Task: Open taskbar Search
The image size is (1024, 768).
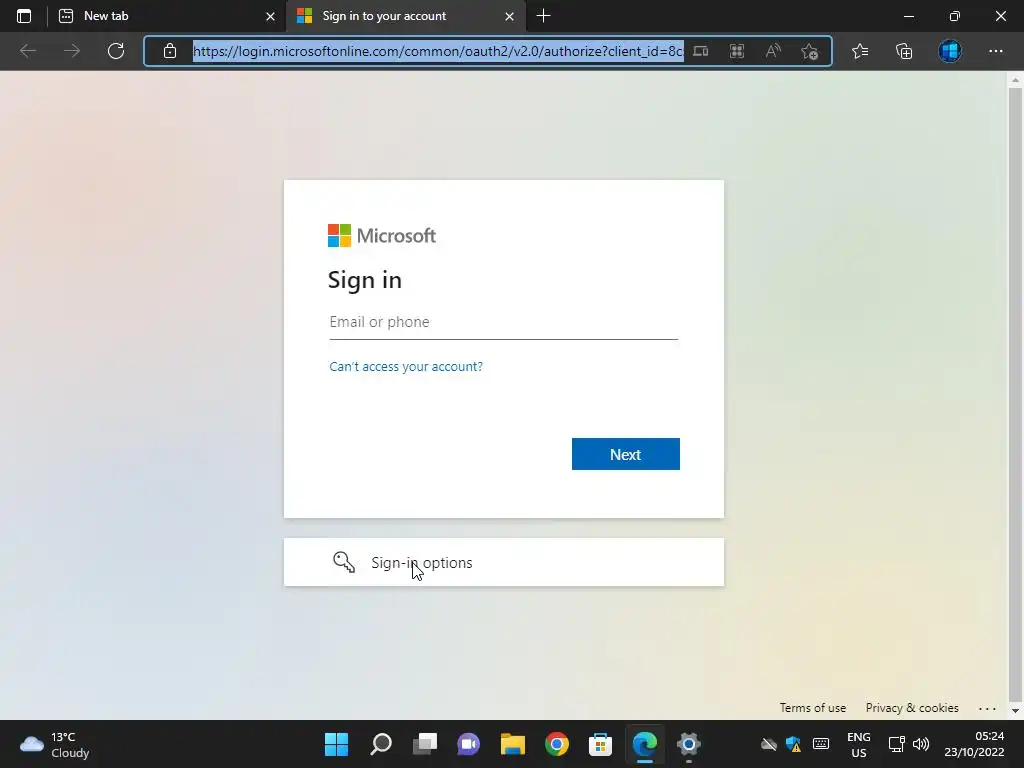Action: point(381,744)
